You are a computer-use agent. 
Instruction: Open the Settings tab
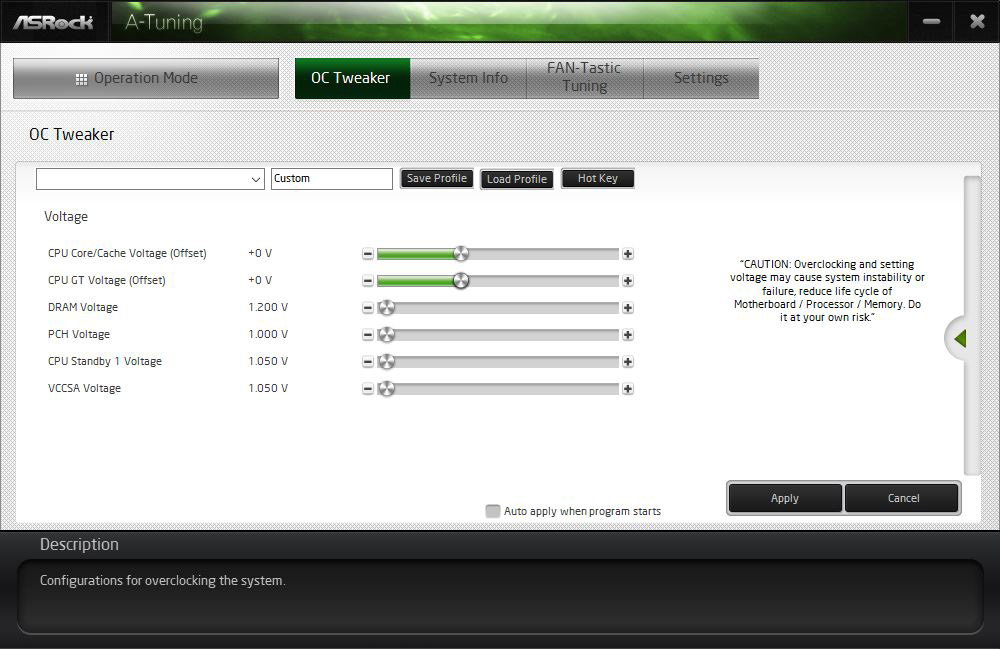701,78
